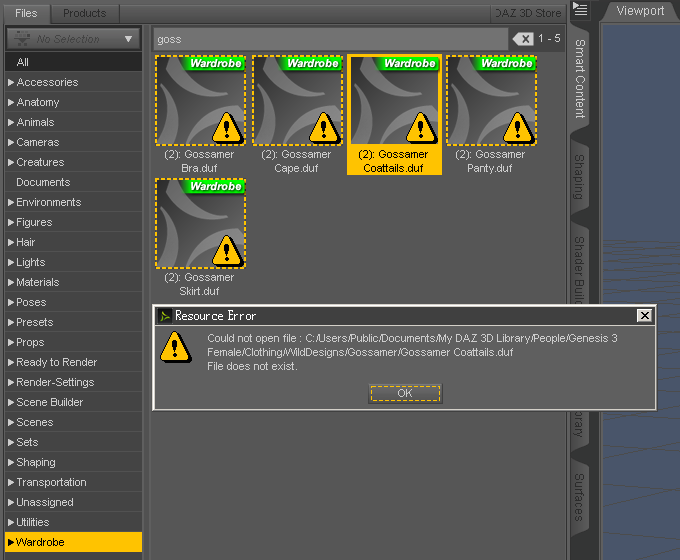Open the Surfaces side tab
This screenshot has height=560, width=680.
pyautogui.click(x=579, y=498)
